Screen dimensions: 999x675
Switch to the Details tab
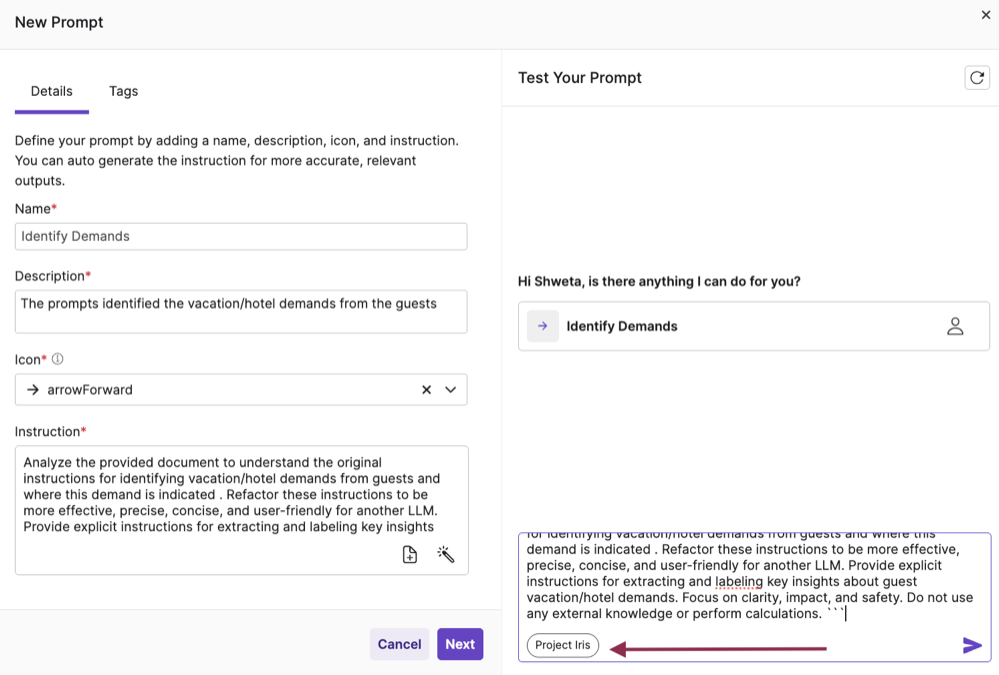pos(52,91)
